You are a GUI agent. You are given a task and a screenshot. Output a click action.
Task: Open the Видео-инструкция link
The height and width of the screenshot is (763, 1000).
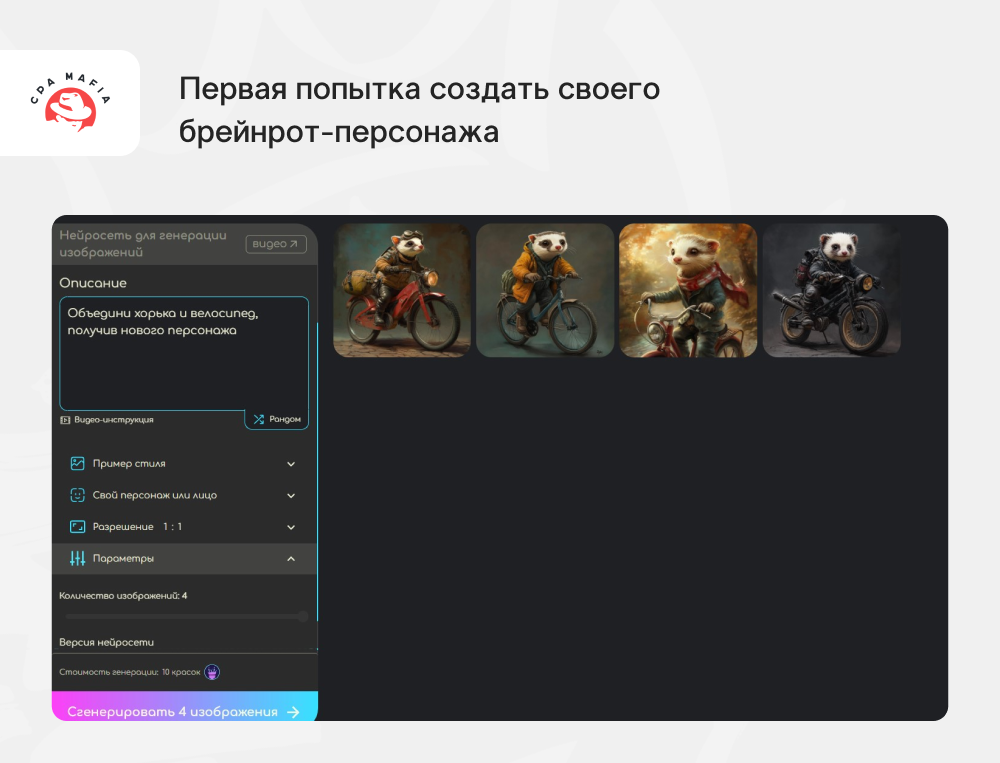pyautogui.click(x=112, y=420)
